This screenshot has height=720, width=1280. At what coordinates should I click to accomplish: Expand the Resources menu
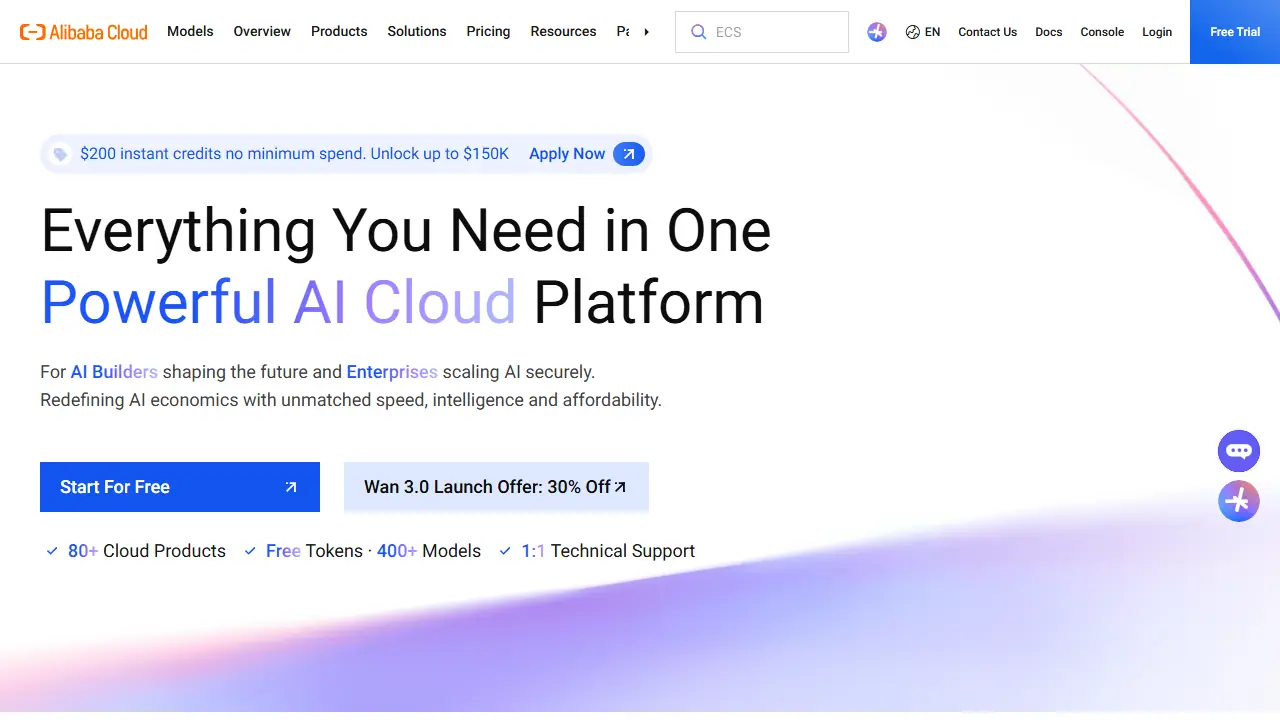tap(563, 31)
